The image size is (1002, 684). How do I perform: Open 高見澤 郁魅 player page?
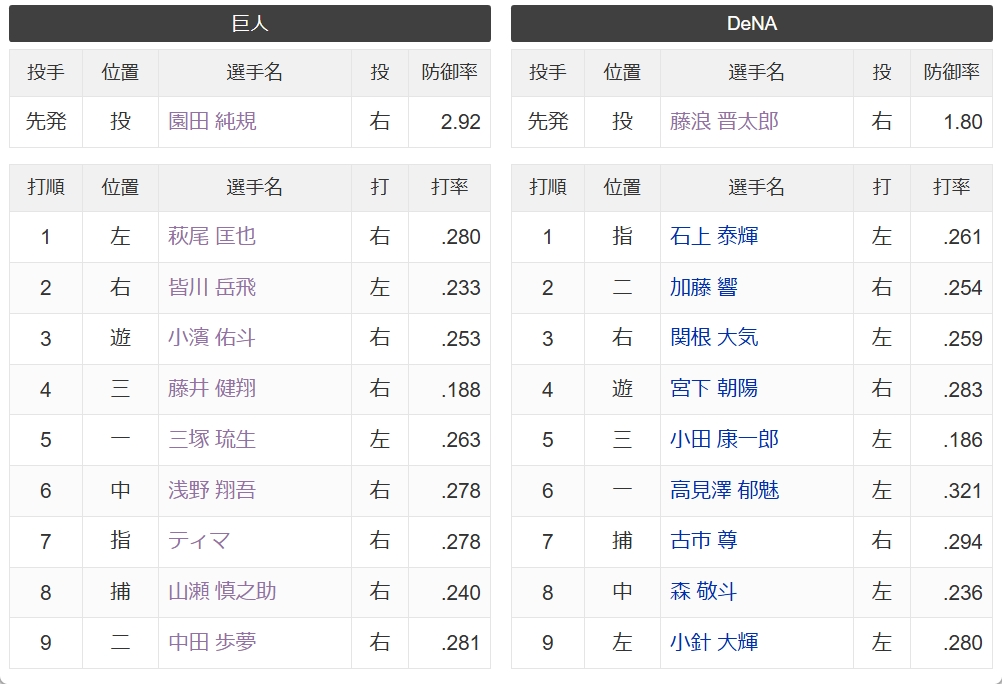pos(724,490)
